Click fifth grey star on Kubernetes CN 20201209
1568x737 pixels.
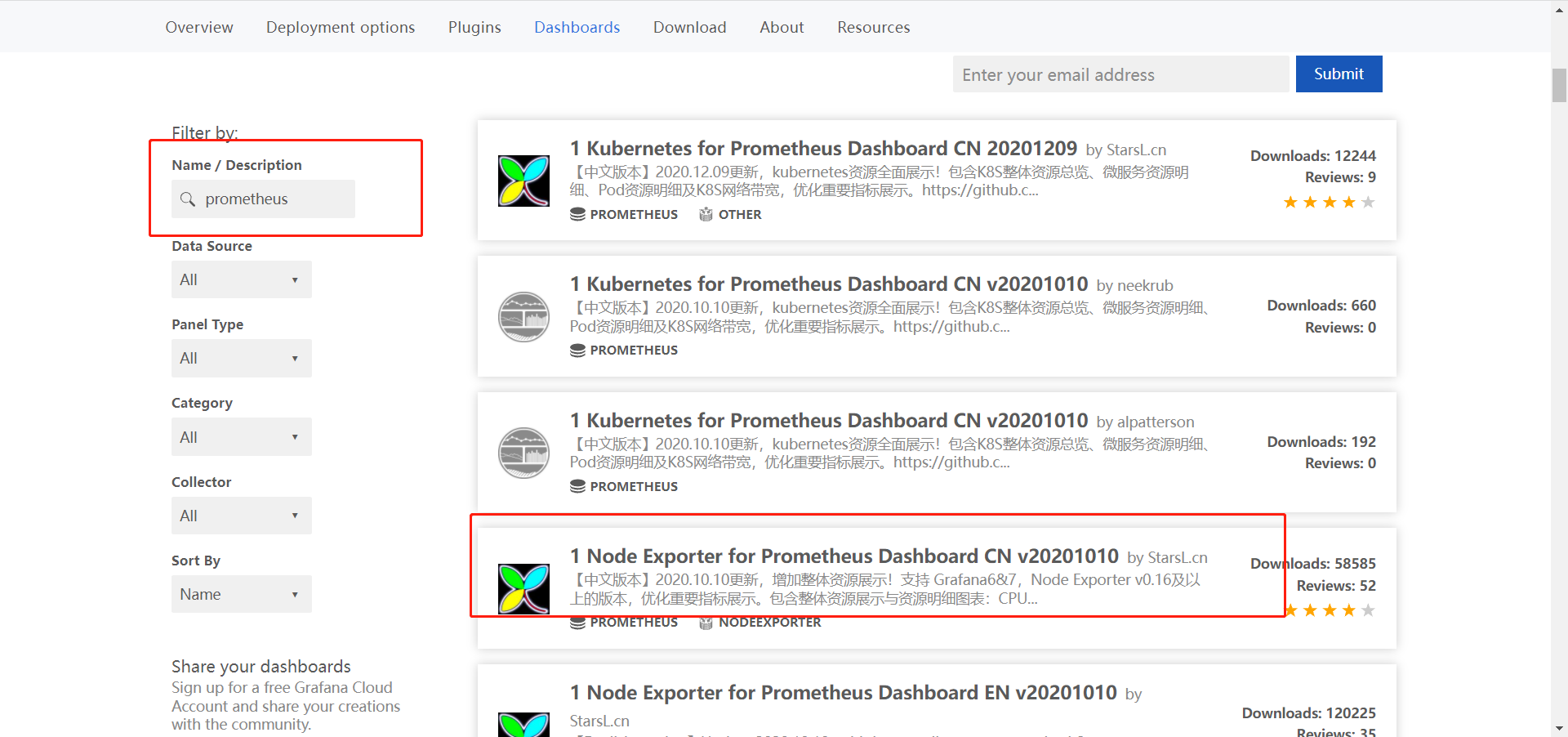1368,202
